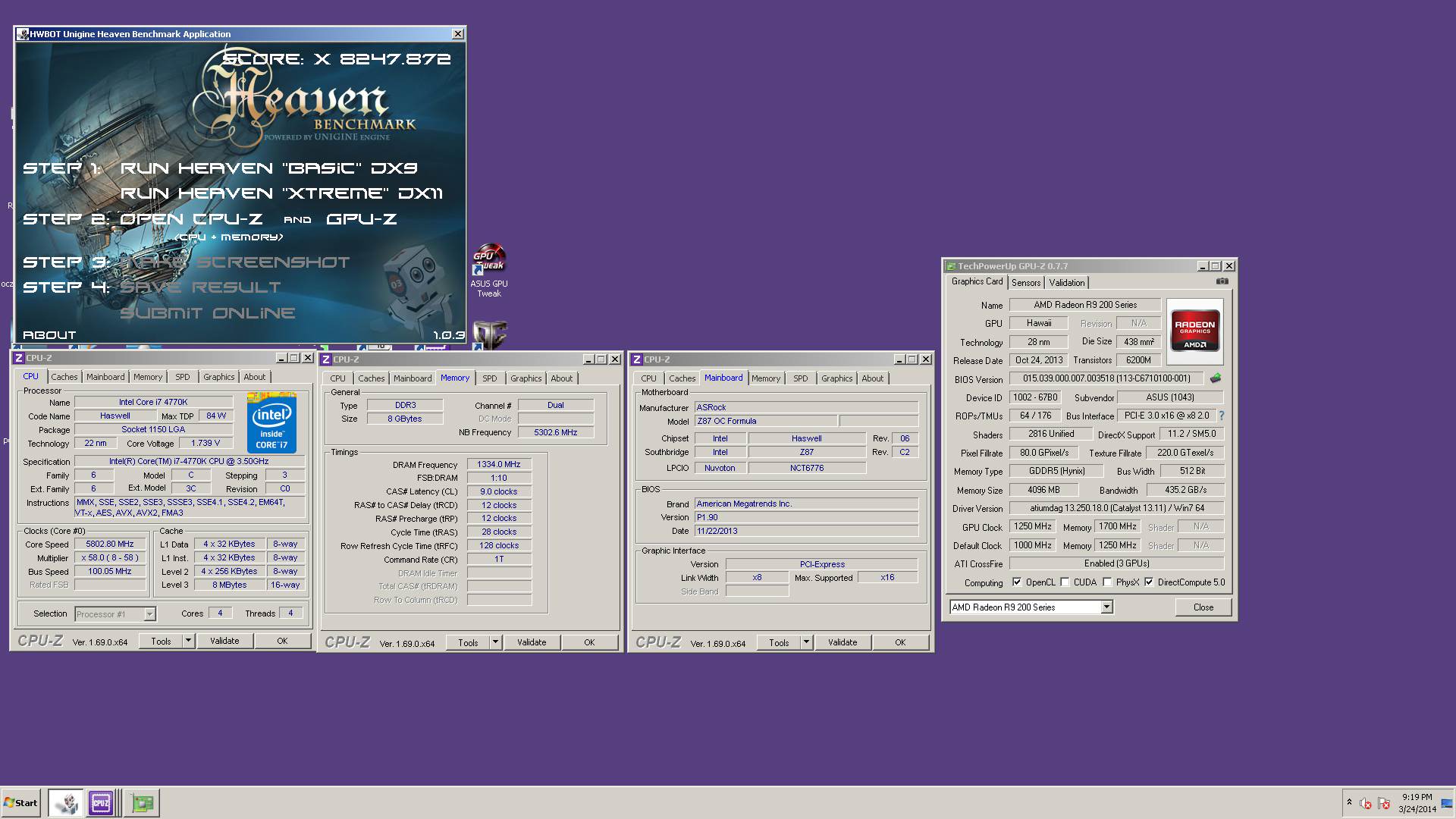Click the GPU-Z link in HWBOT step 2
Screen dimensions: 1456x819
[x=361, y=219]
